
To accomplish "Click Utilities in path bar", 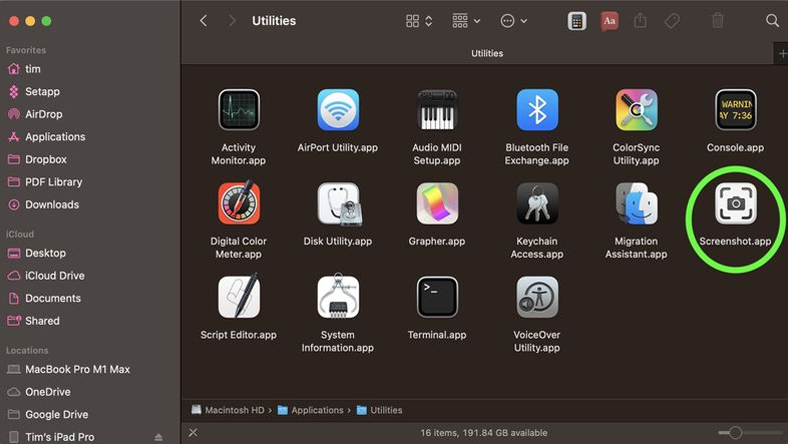I will 379,410.
